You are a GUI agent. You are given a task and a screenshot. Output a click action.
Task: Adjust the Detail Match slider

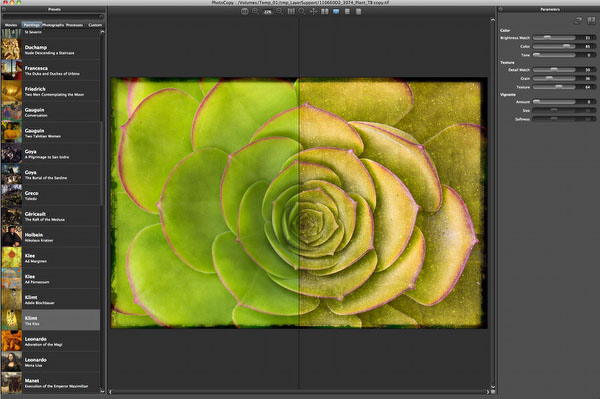tap(554, 70)
